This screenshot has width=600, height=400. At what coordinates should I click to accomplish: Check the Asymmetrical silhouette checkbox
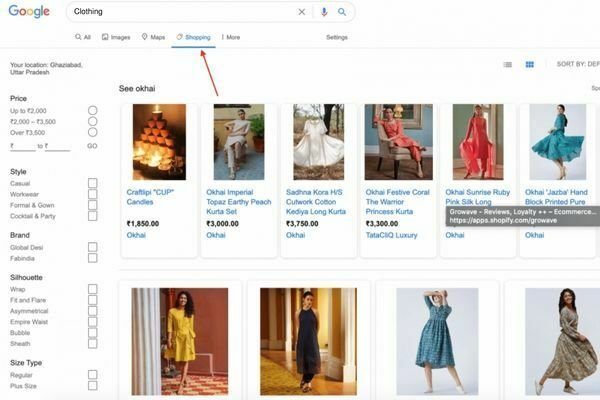[93, 310]
